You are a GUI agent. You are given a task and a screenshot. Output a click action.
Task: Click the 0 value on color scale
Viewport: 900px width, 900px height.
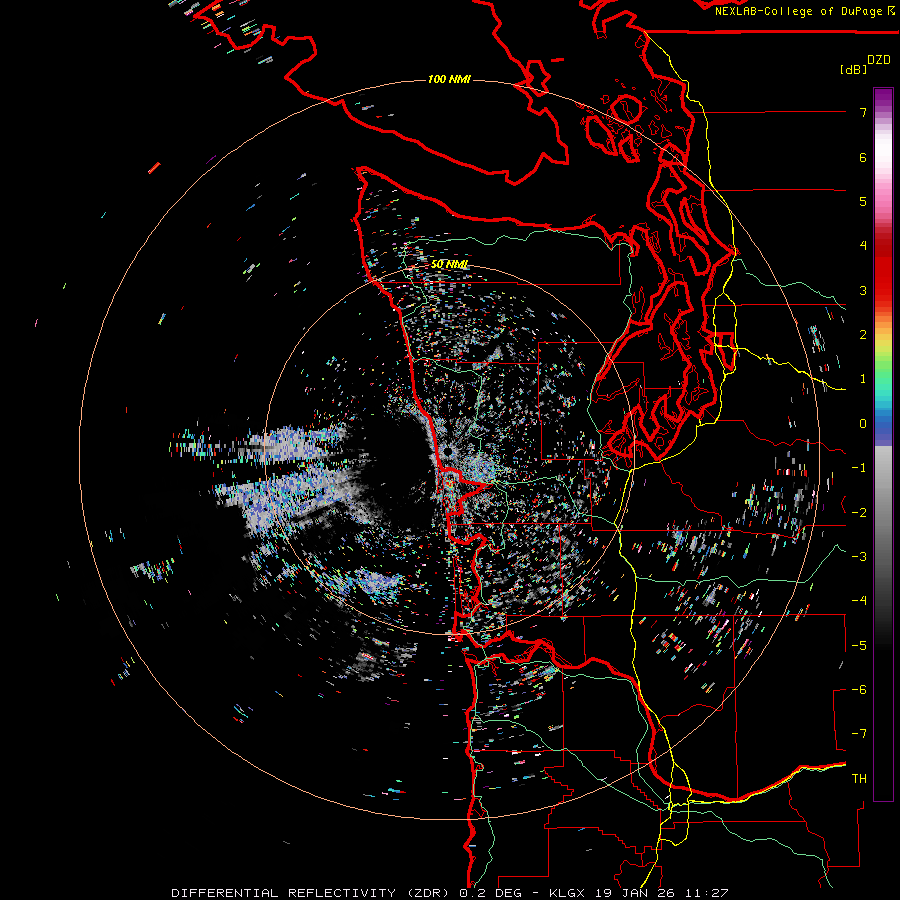(863, 424)
